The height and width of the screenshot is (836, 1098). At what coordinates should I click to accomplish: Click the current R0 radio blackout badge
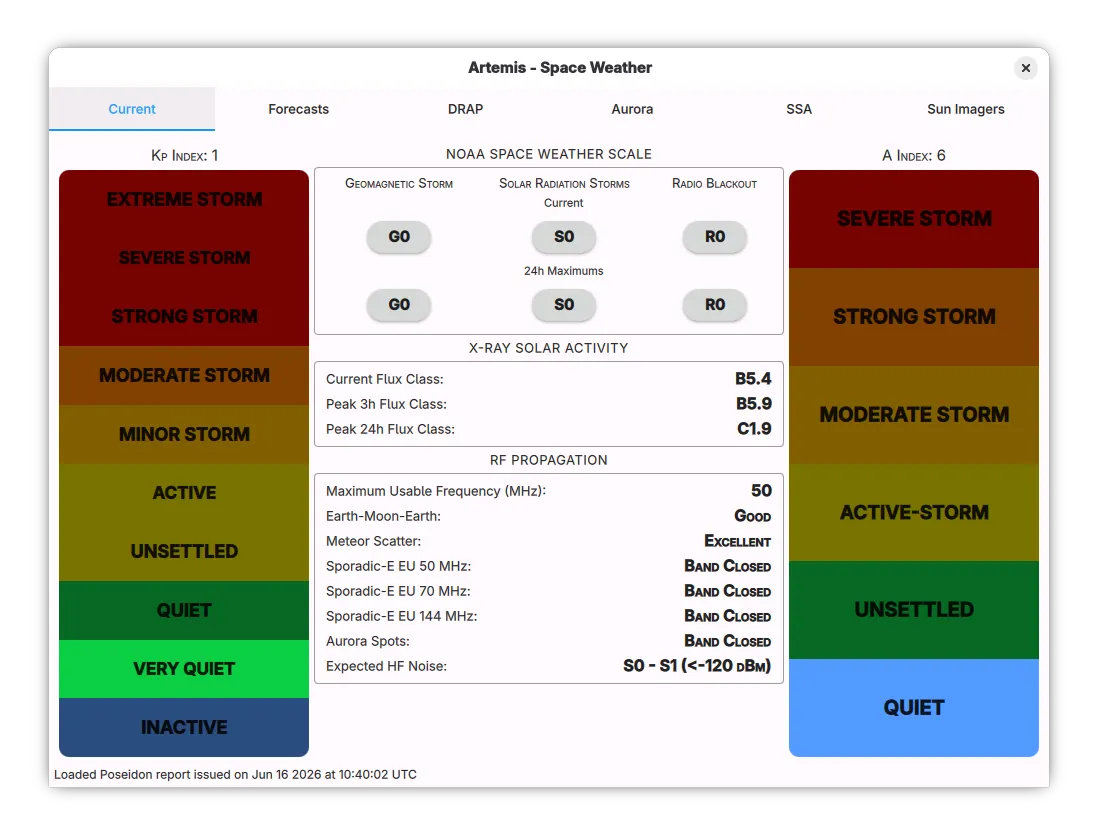click(x=714, y=237)
